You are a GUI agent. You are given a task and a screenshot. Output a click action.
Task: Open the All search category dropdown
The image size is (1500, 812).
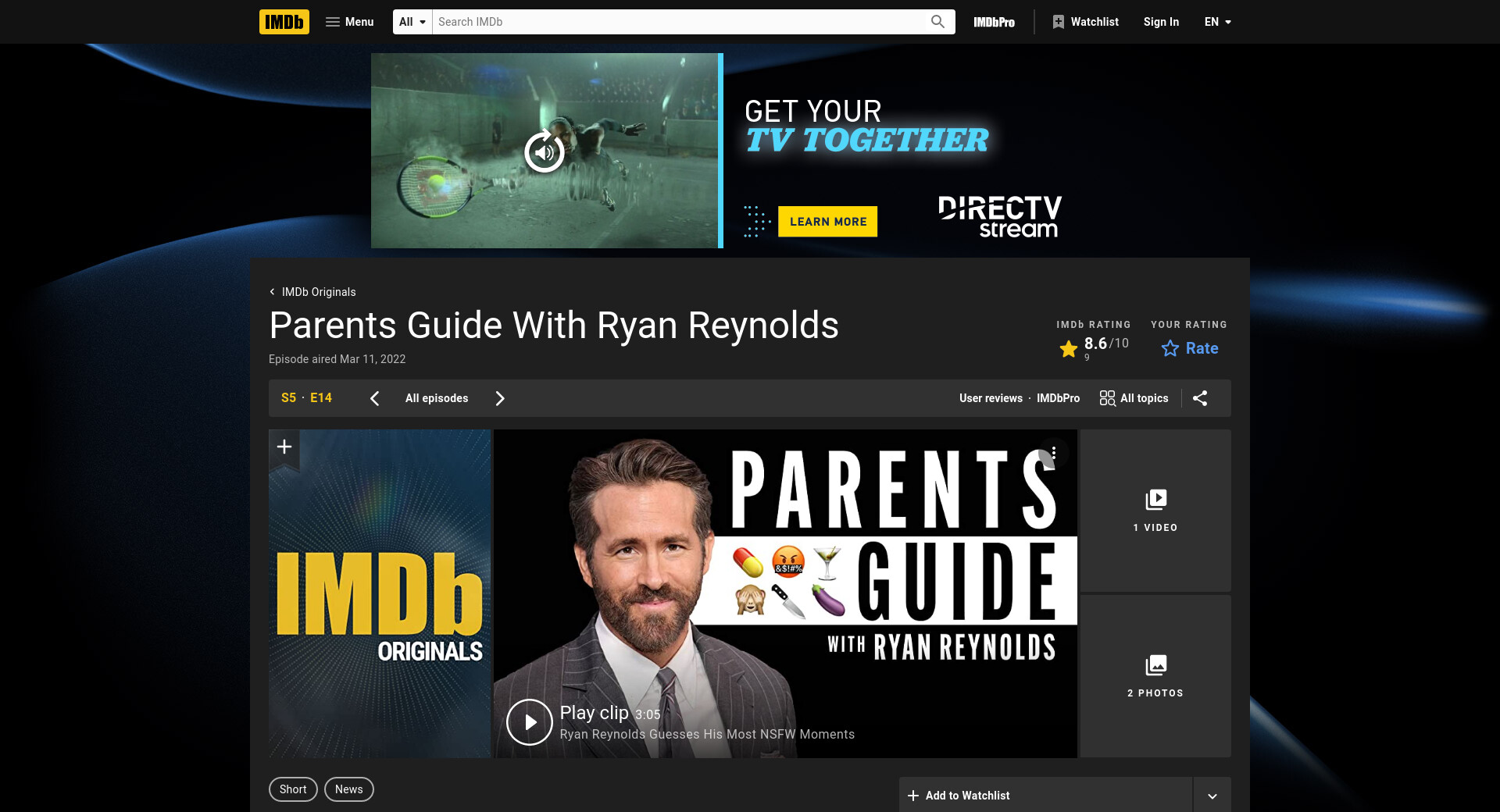pyautogui.click(x=412, y=22)
